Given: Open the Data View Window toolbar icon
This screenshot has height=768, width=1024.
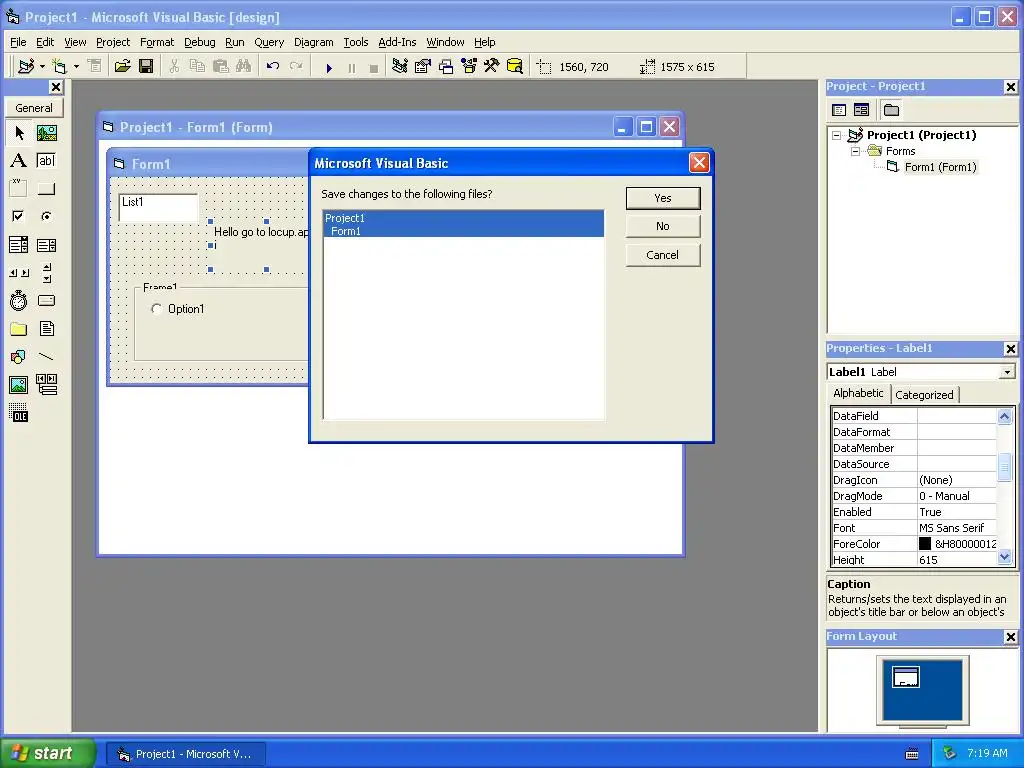Looking at the screenshot, I should click(x=515, y=67).
